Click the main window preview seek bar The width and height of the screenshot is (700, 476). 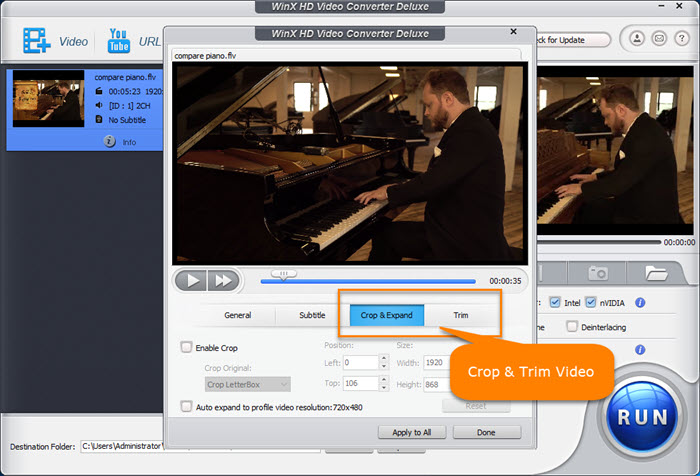click(x=598, y=242)
